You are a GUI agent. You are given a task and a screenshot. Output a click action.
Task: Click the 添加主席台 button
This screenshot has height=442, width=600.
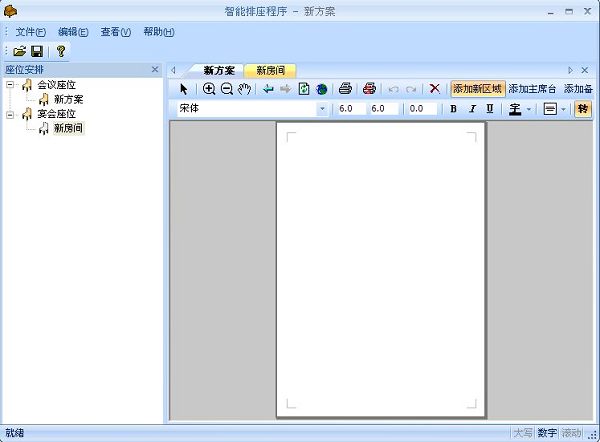[x=532, y=89]
